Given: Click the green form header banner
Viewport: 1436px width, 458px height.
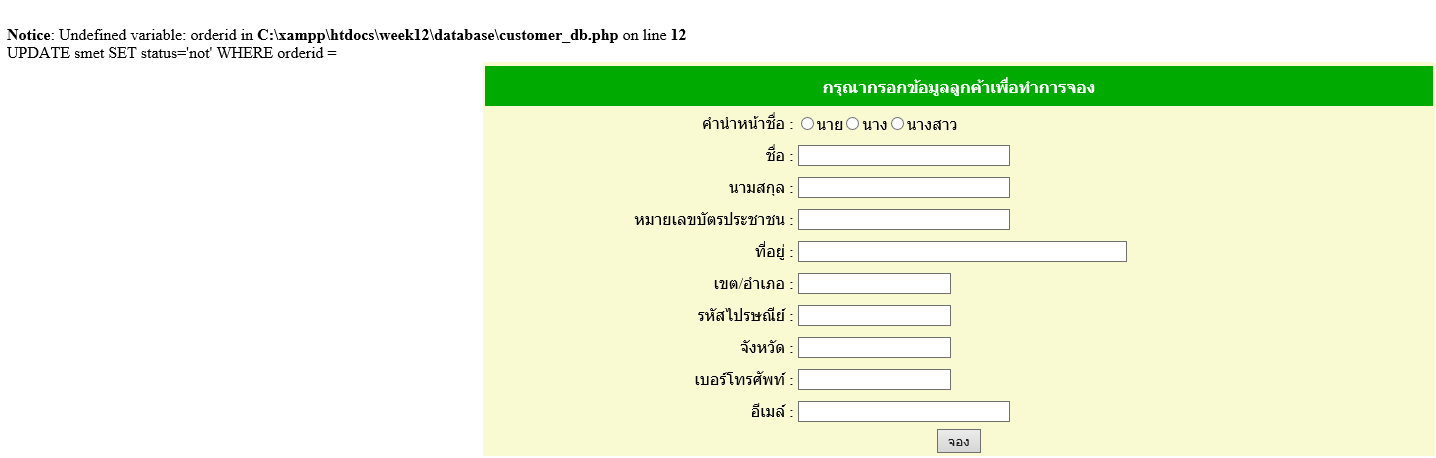Looking at the screenshot, I should [958, 87].
